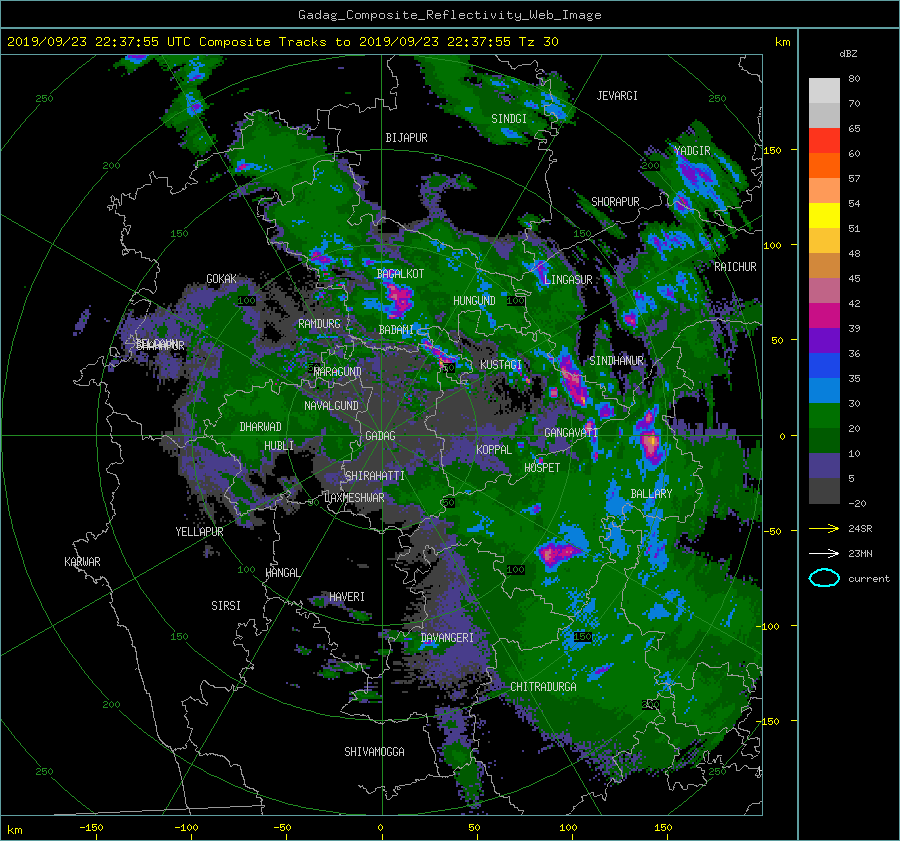Click the GOKAK city label
This screenshot has height=841, width=900.
[x=221, y=279]
